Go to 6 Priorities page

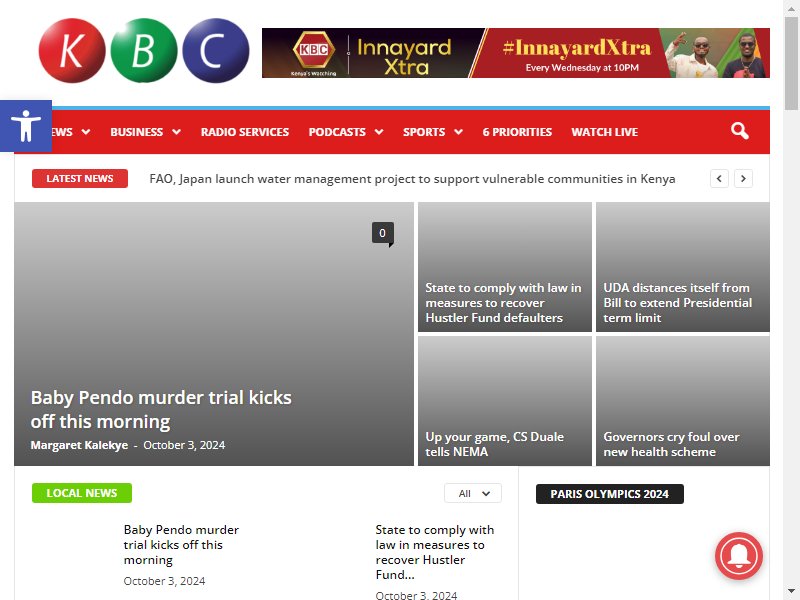(x=517, y=132)
